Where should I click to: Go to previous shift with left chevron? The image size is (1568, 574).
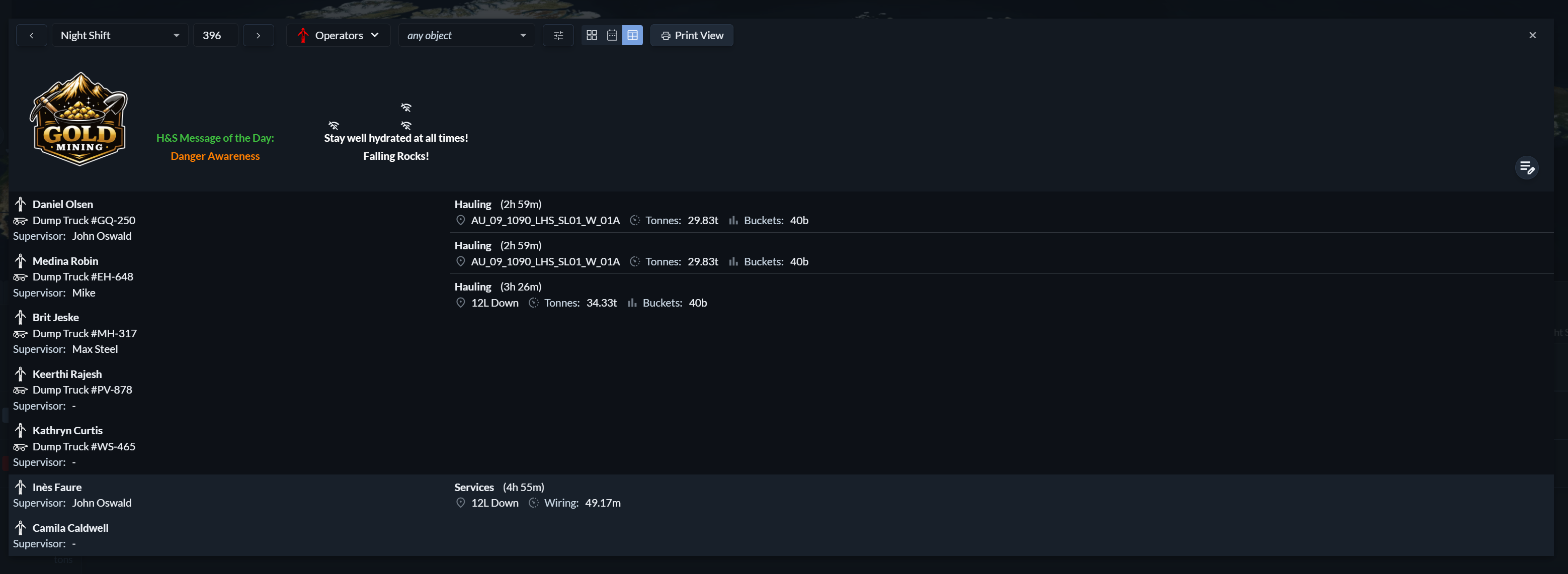click(x=31, y=35)
